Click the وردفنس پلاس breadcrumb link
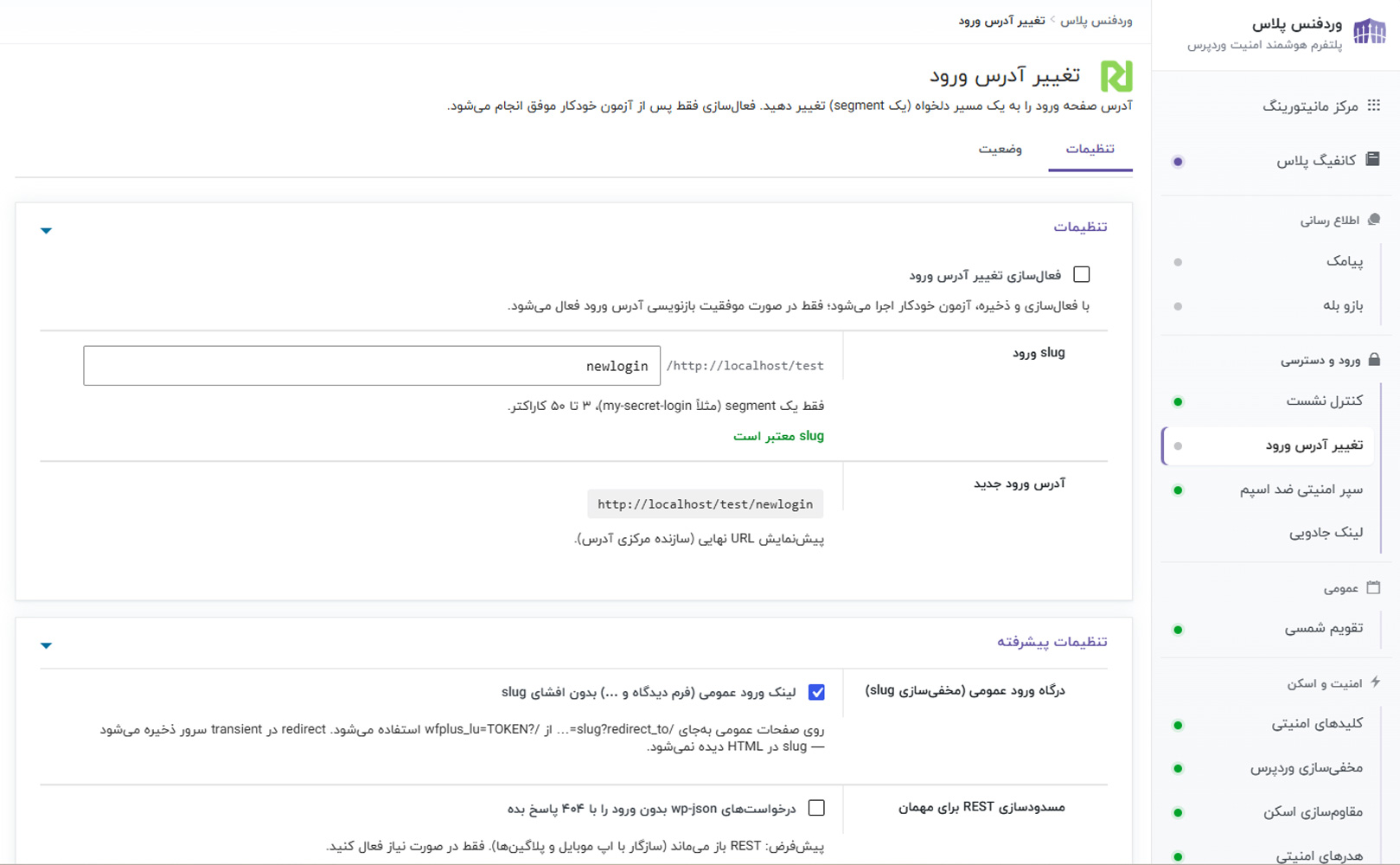This screenshot has height=865, width=1400. (1096, 20)
